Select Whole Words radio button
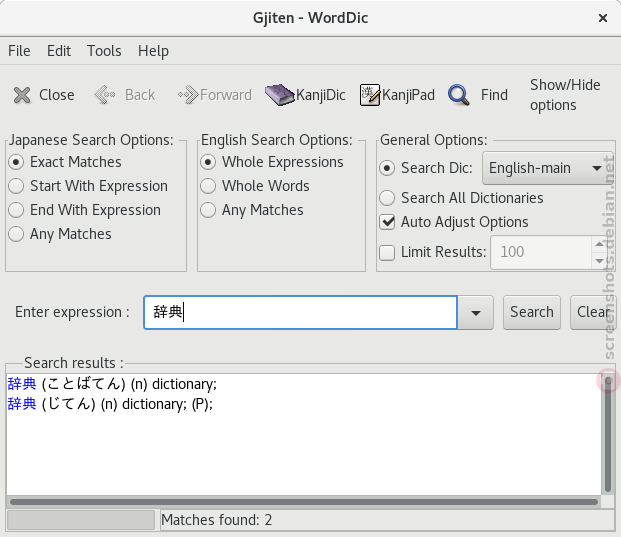This screenshot has width=621, height=537. point(208,186)
